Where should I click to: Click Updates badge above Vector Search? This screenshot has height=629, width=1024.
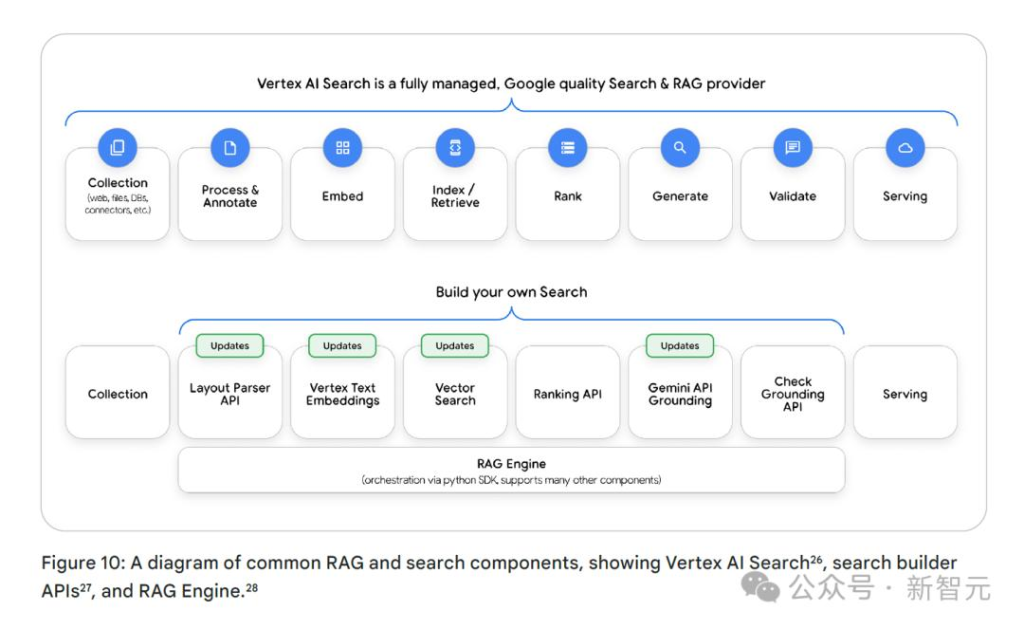(455, 346)
